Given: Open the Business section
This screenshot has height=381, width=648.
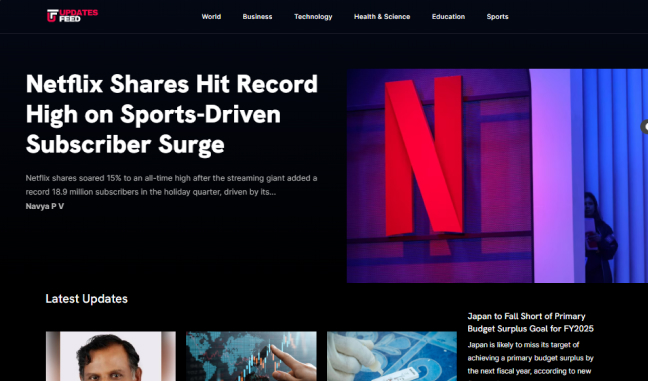Looking at the screenshot, I should (257, 17).
